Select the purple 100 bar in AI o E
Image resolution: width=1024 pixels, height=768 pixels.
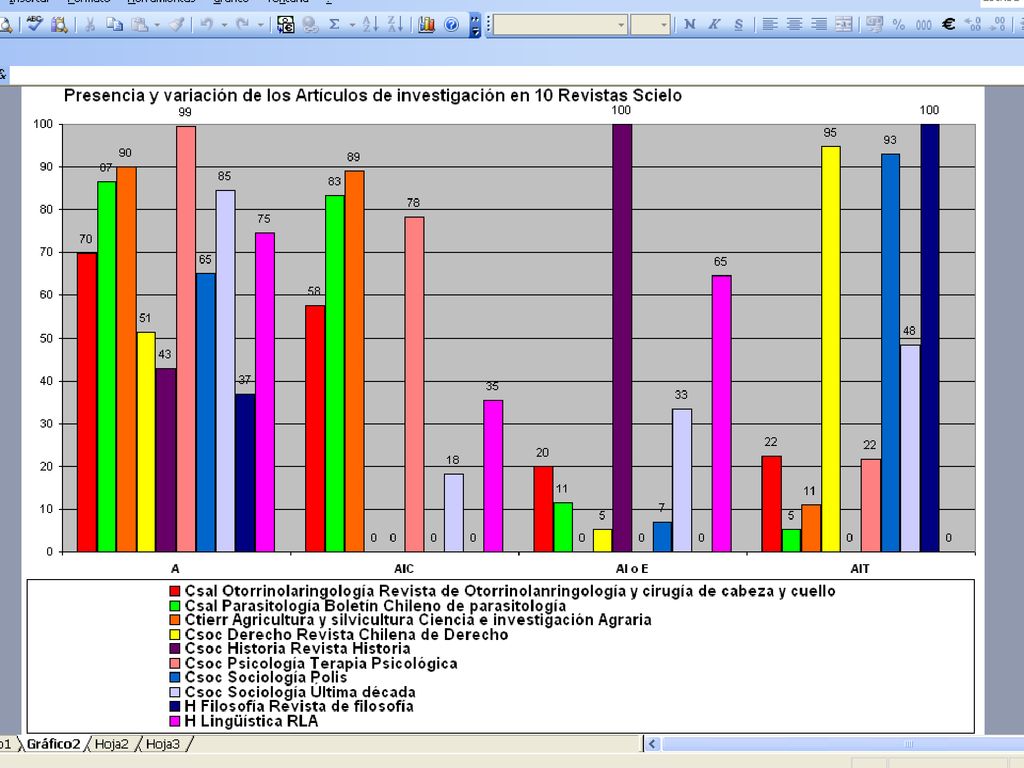click(622, 338)
